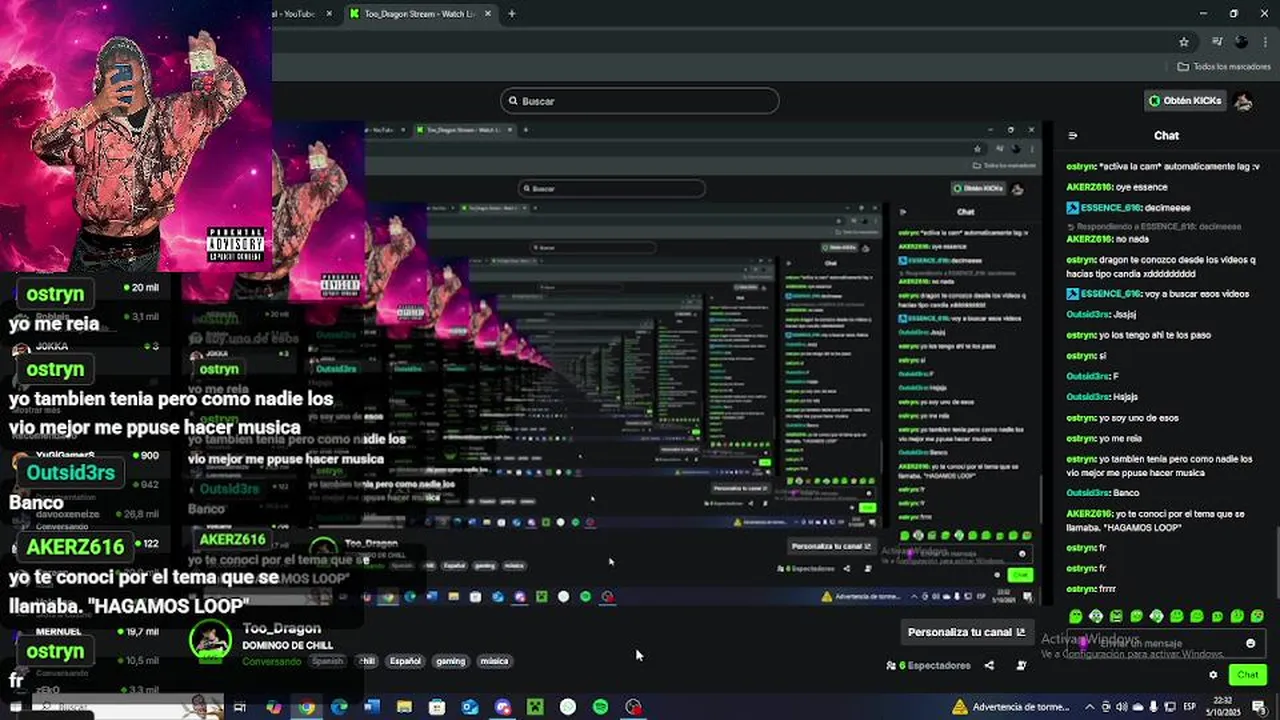Click icon right of share icon
Image resolution: width=1280 pixels, height=720 pixels.
[1021, 666]
